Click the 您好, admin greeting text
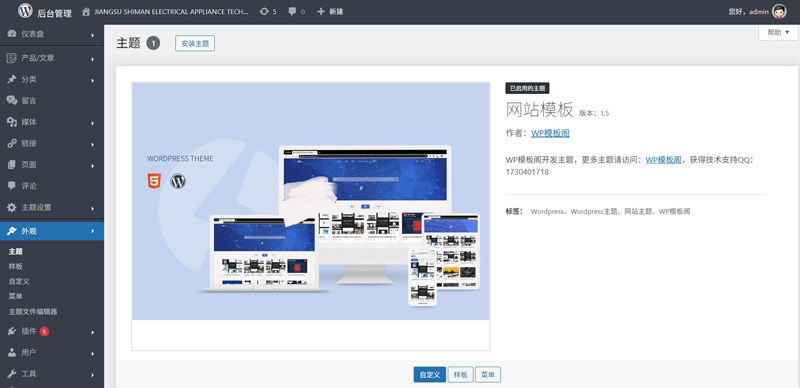 pyautogui.click(x=748, y=11)
